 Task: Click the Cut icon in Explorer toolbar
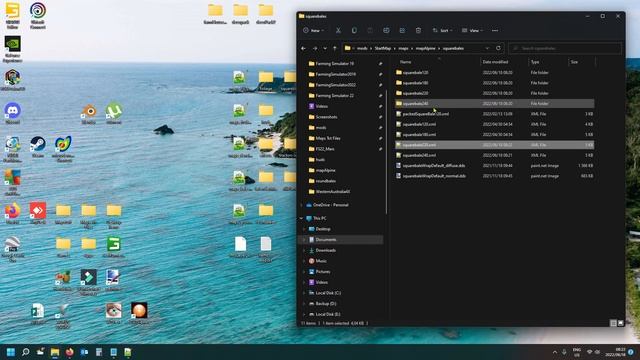[x=338, y=31]
